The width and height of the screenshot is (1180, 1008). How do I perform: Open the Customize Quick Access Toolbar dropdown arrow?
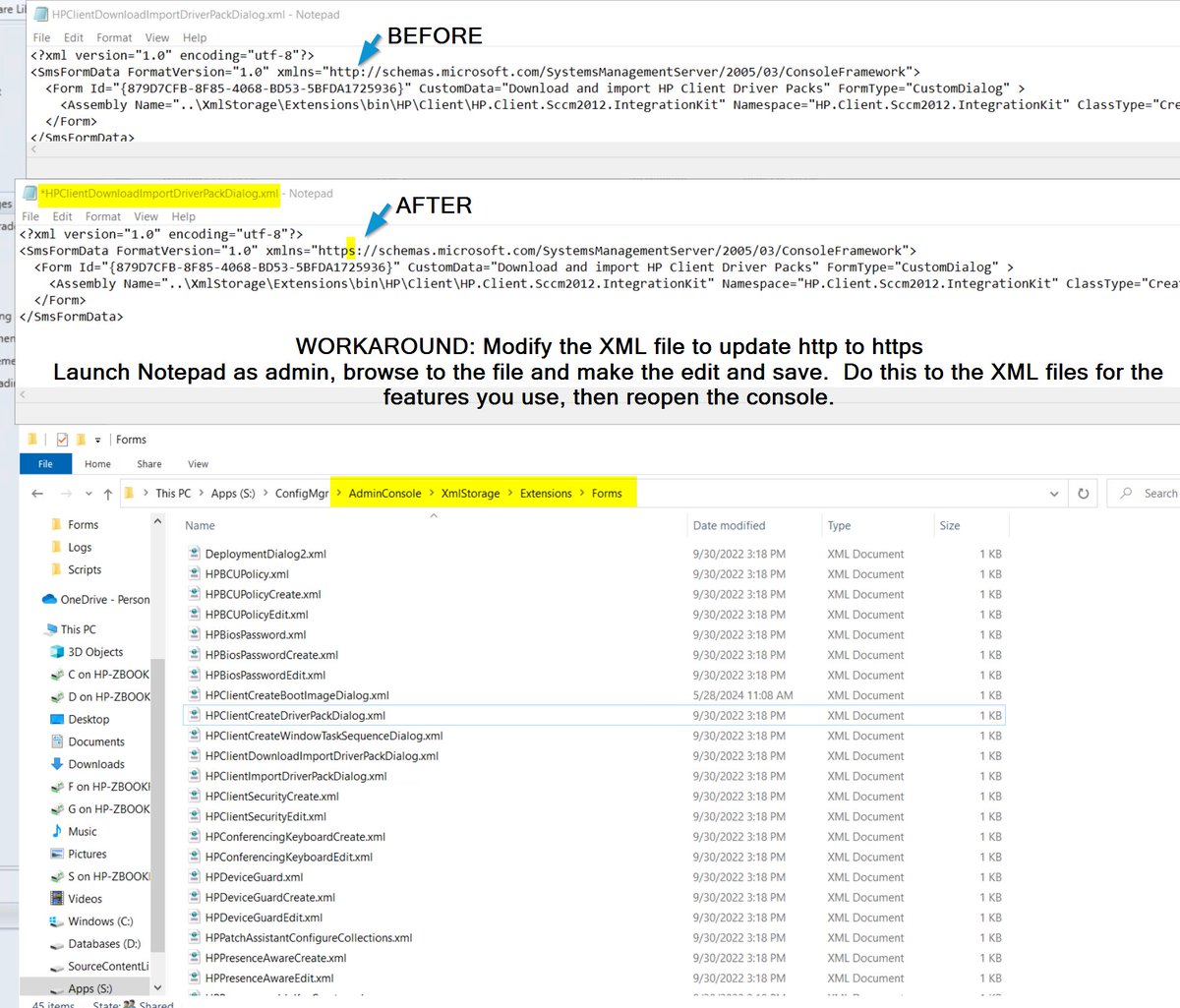point(97,441)
